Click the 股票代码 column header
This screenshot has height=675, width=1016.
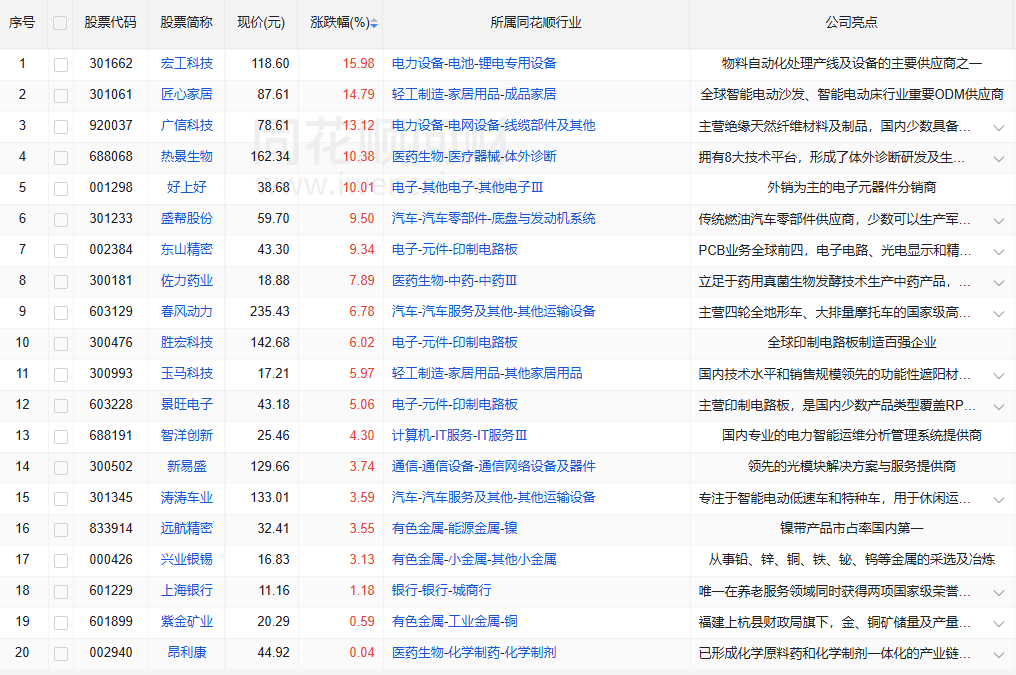pyautogui.click(x=110, y=23)
